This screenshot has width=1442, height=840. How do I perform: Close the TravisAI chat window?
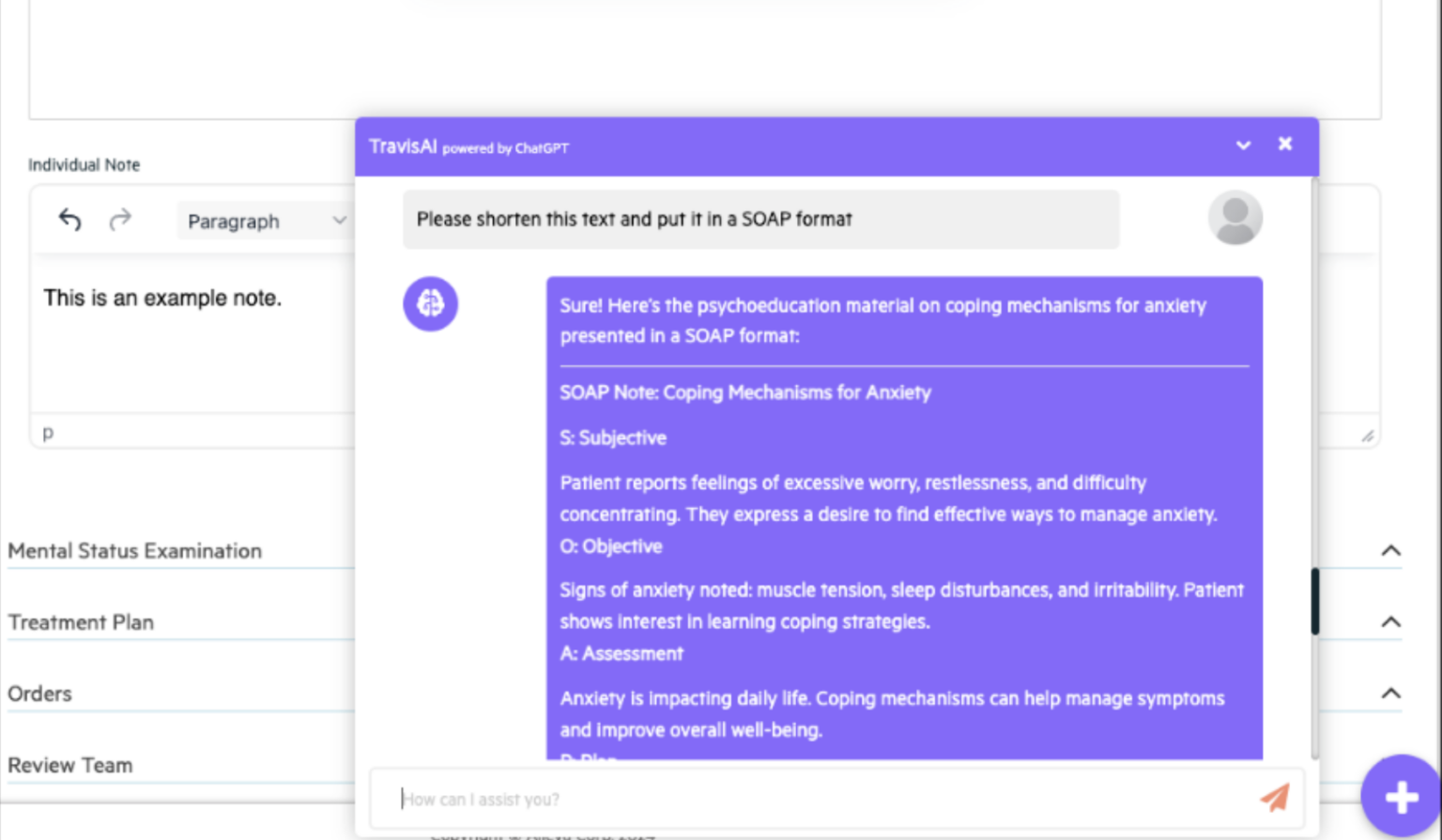coord(1284,144)
